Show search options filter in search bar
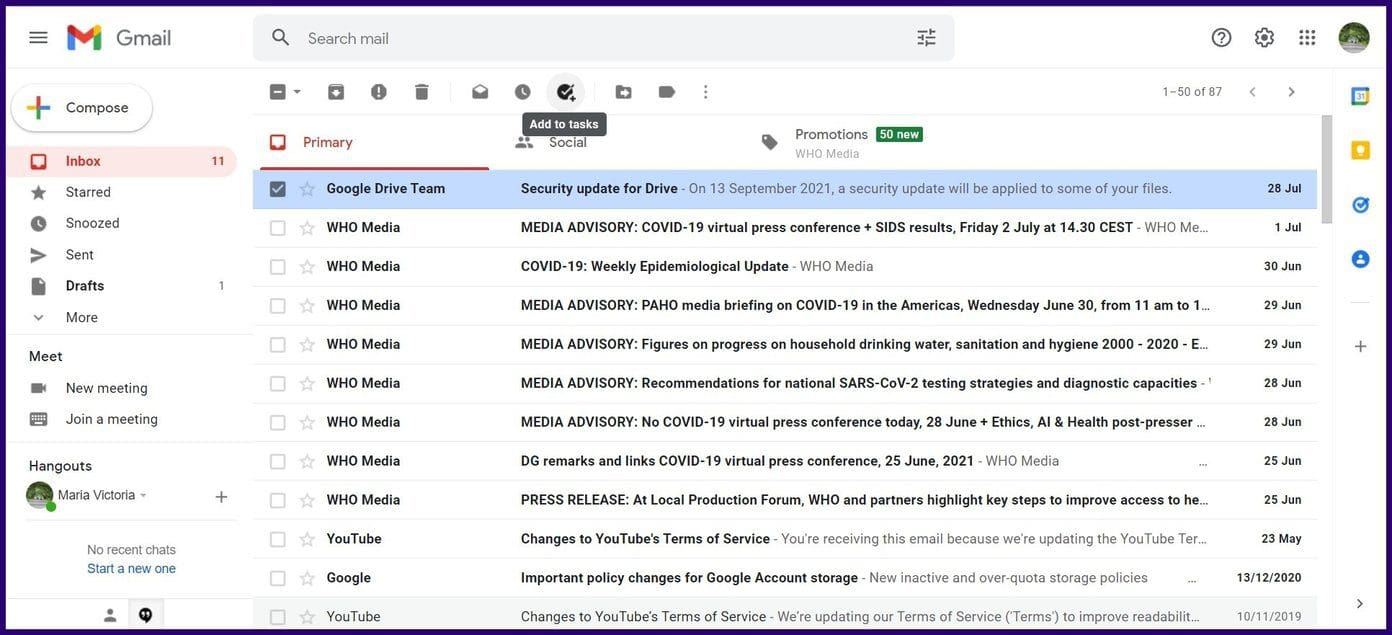The image size is (1392, 635). pyautogui.click(x=926, y=38)
